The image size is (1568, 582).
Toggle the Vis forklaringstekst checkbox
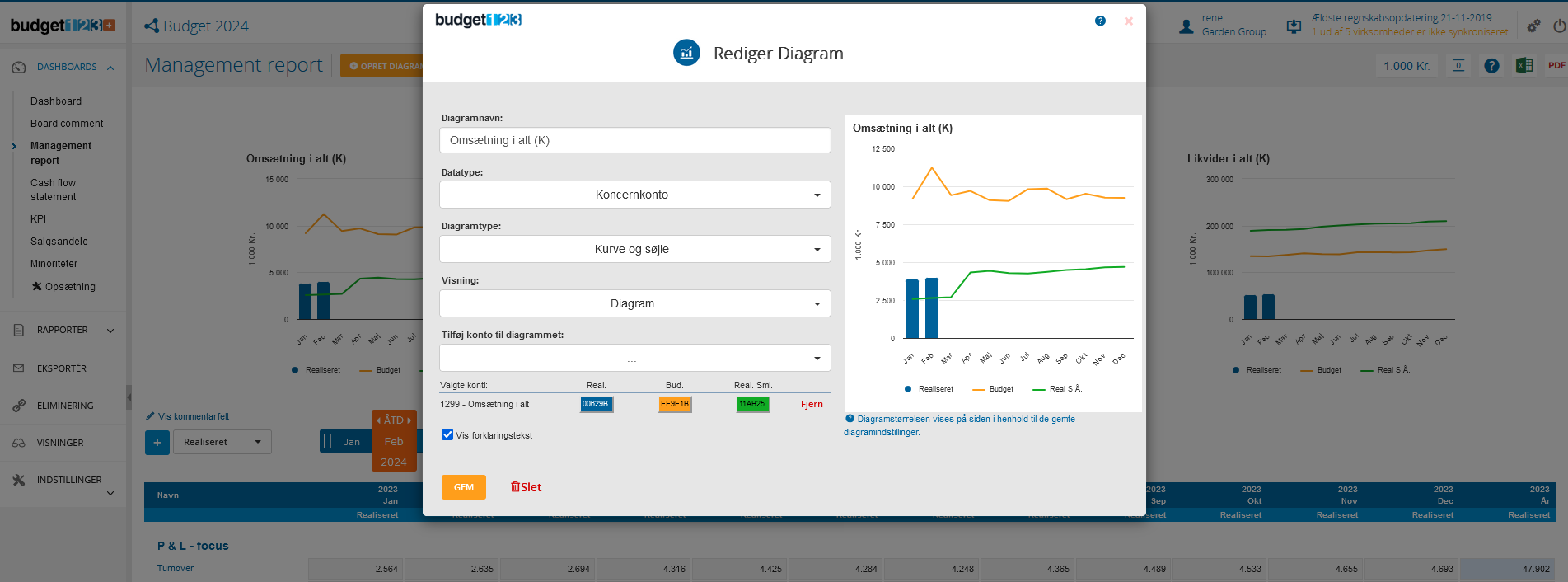(x=447, y=434)
